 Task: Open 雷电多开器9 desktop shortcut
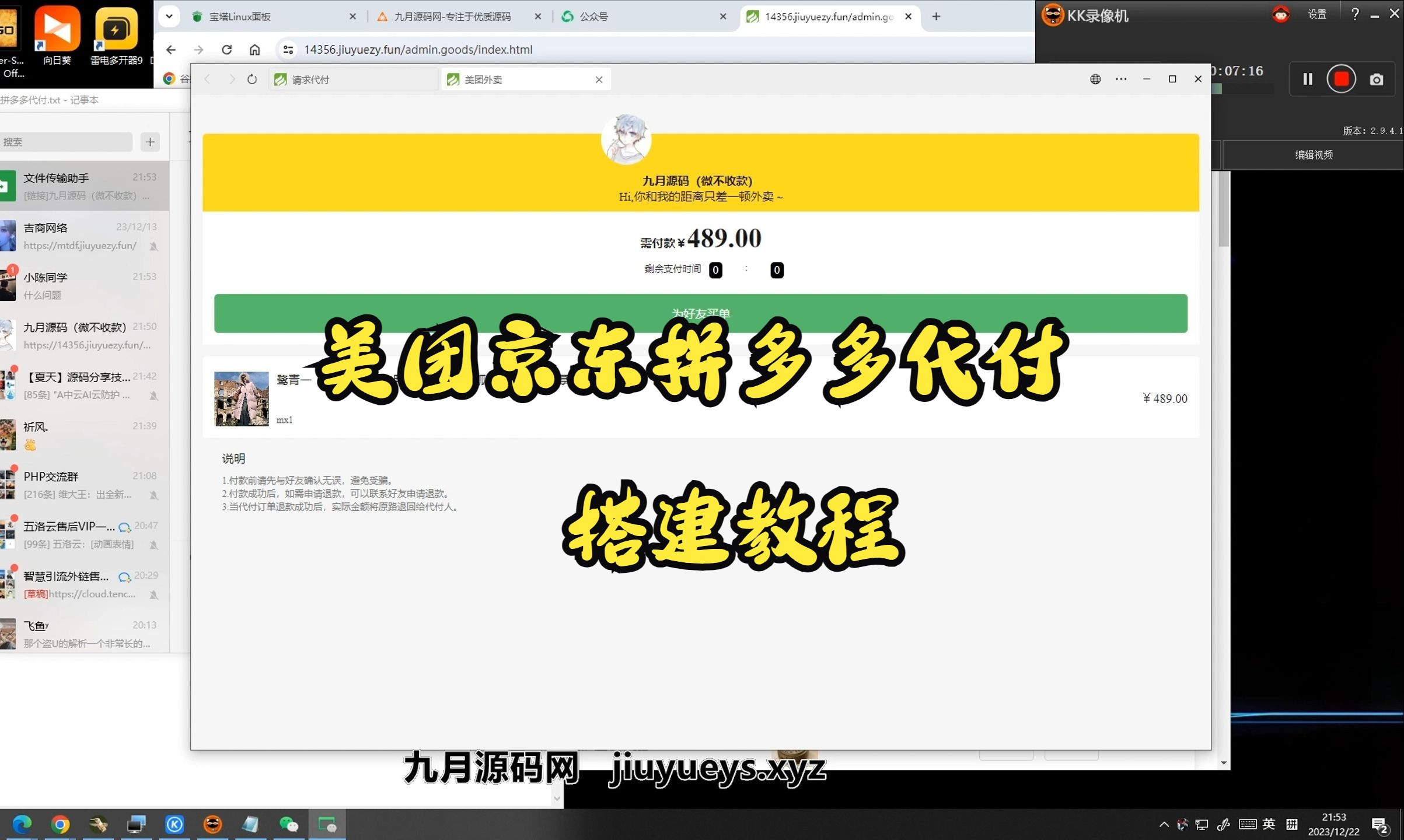tap(116, 35)
